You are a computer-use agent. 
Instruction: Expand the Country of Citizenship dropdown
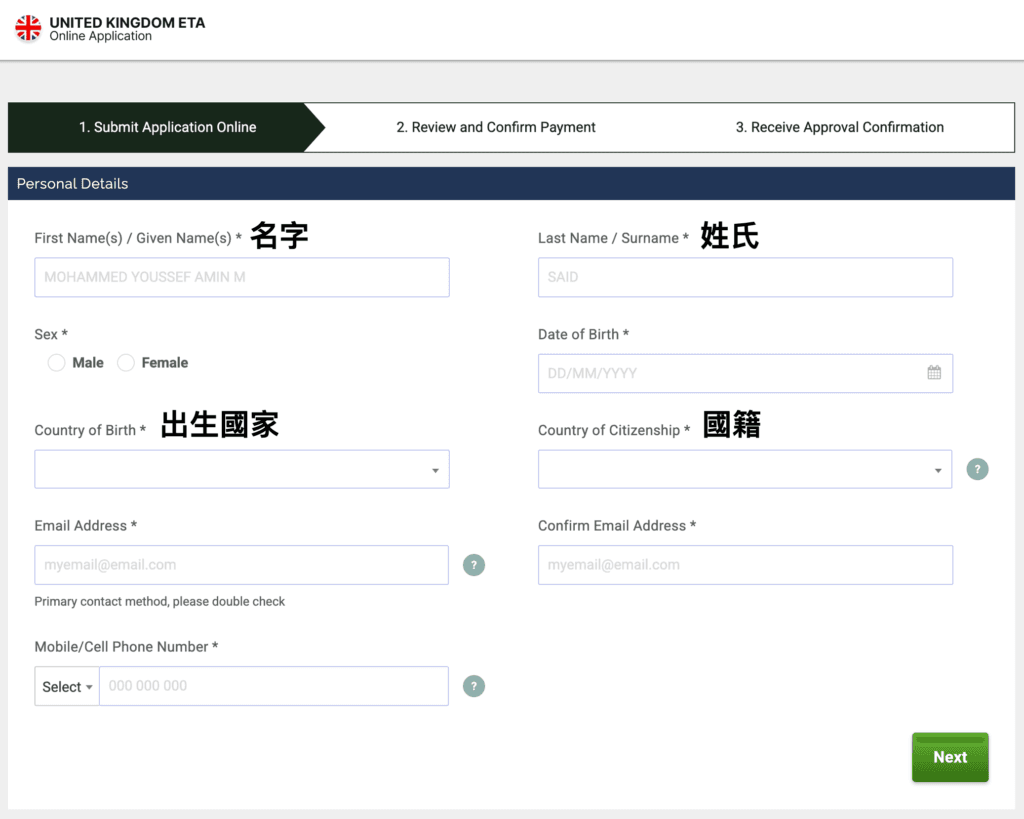tap(744, 469)
